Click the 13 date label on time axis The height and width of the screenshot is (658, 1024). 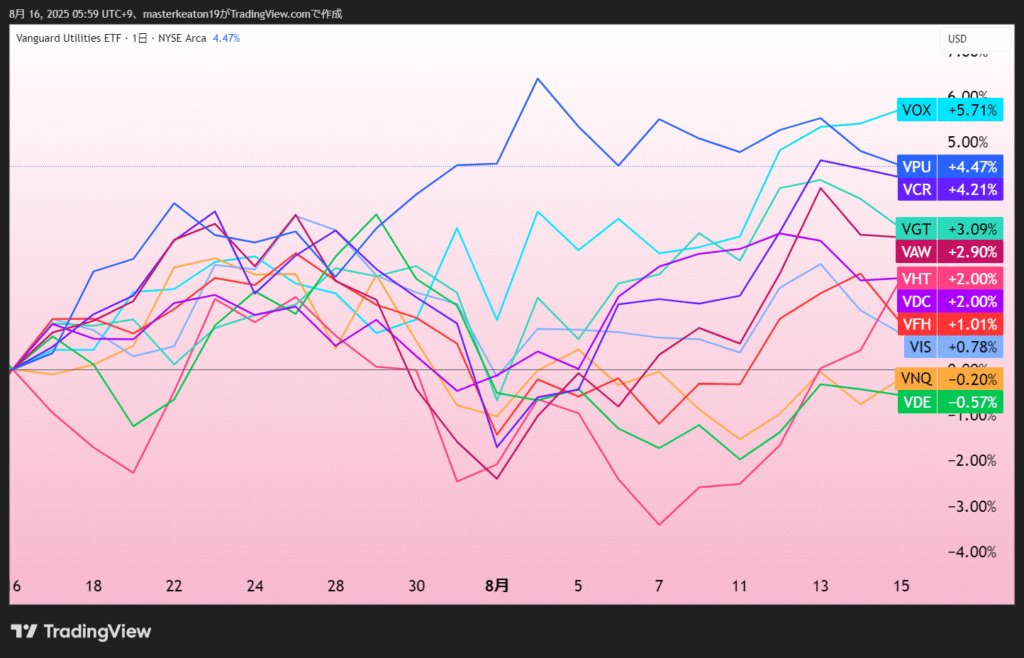(820, 586)
